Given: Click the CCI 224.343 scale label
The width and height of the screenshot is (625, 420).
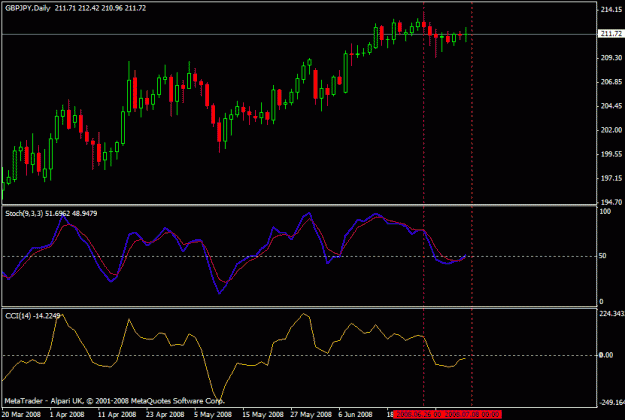Looking at the screenshot, I should (x=612, y=314).
